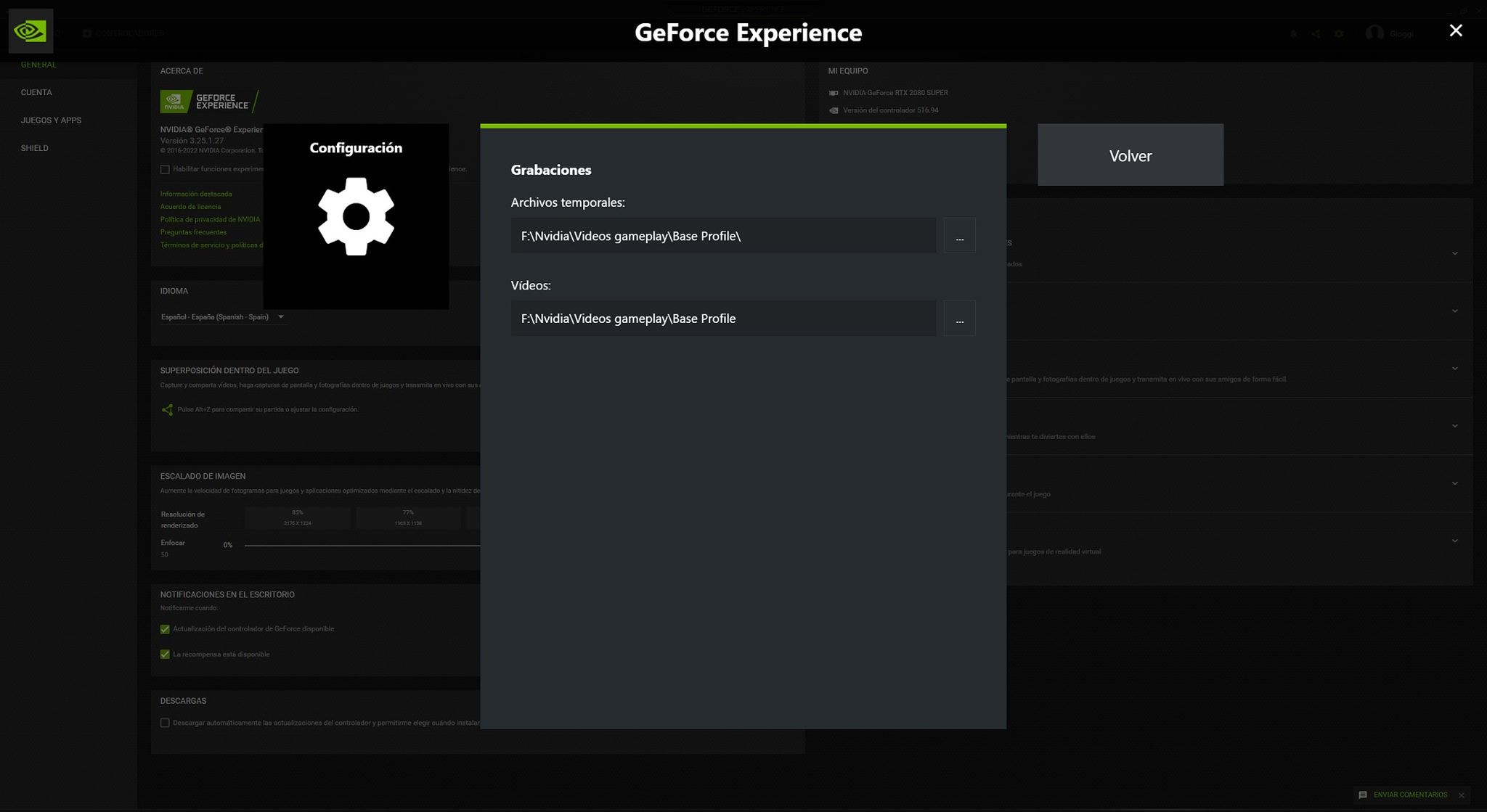Click the '...' browse button next to Vídeos path
This screenshot has width=1487, height=812.
click(x=959, y=318)
